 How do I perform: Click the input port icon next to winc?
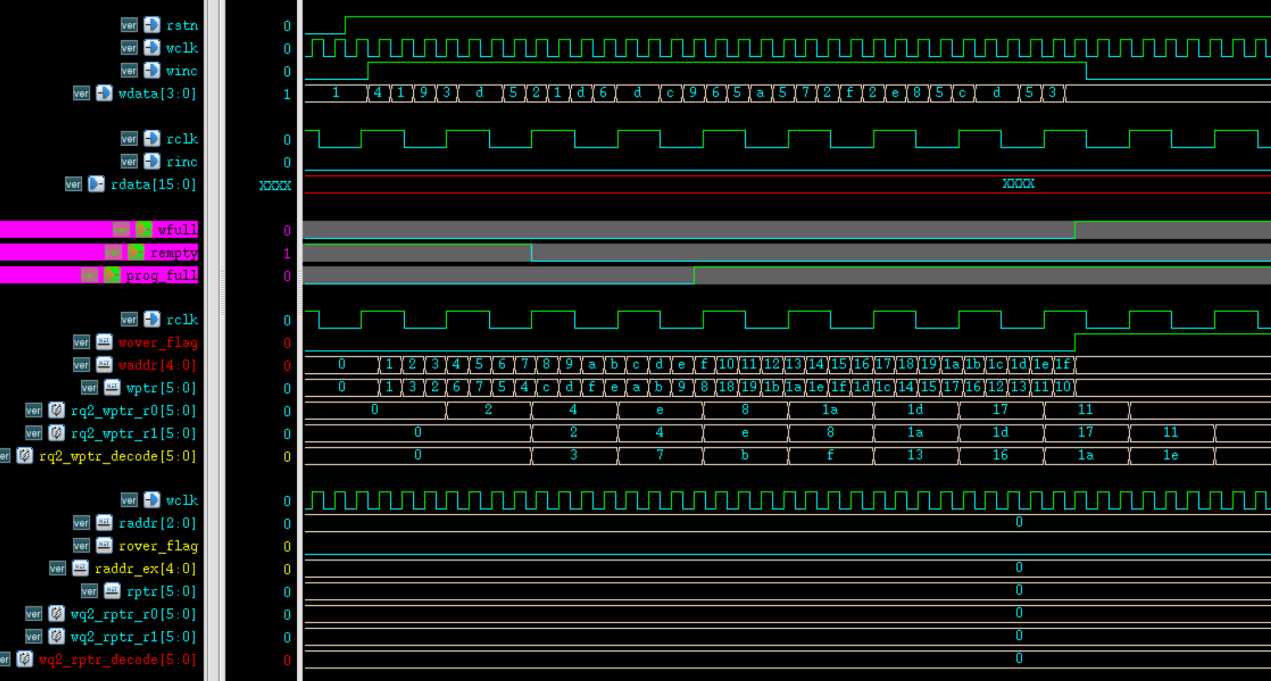click(x=152, y=70)
